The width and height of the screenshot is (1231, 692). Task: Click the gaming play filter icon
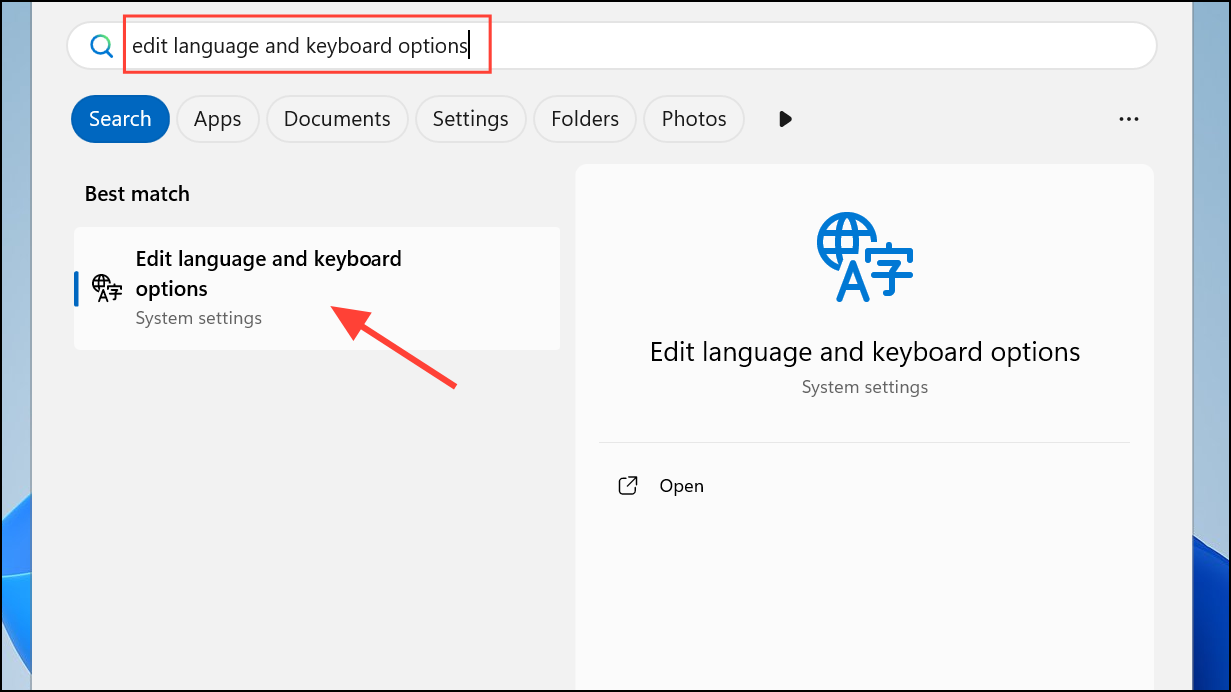tap(784, 119)
